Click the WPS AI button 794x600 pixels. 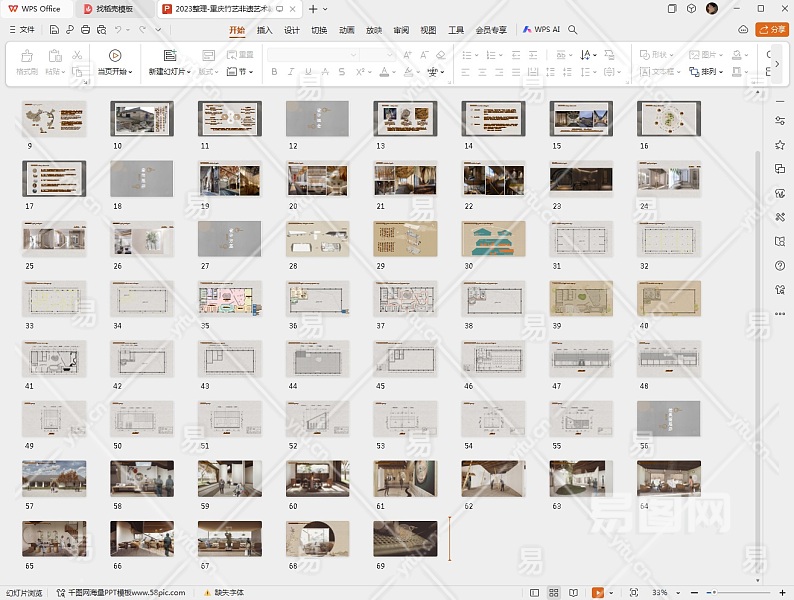pos(541,30)
